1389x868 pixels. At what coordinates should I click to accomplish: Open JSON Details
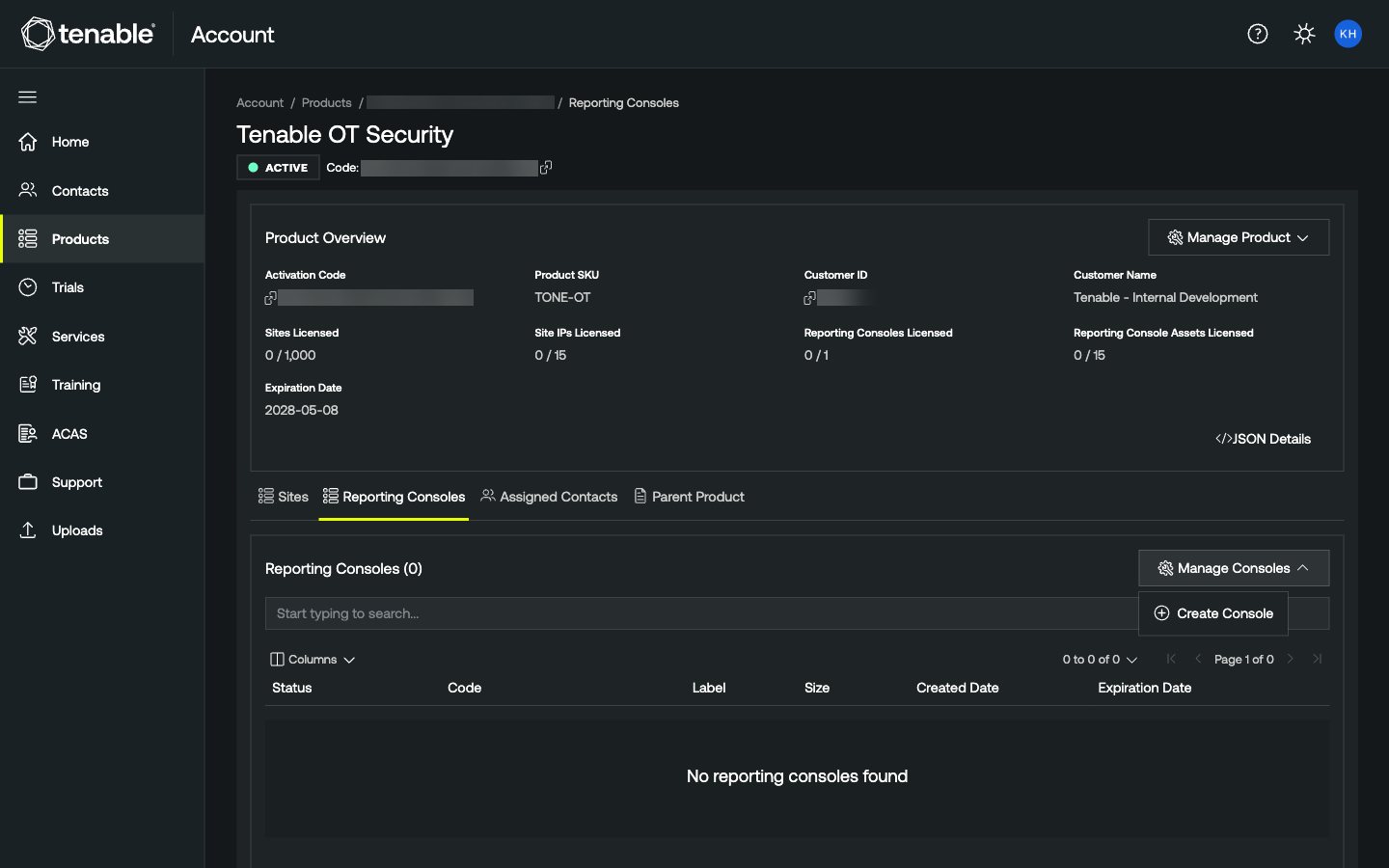[1263, 439]
